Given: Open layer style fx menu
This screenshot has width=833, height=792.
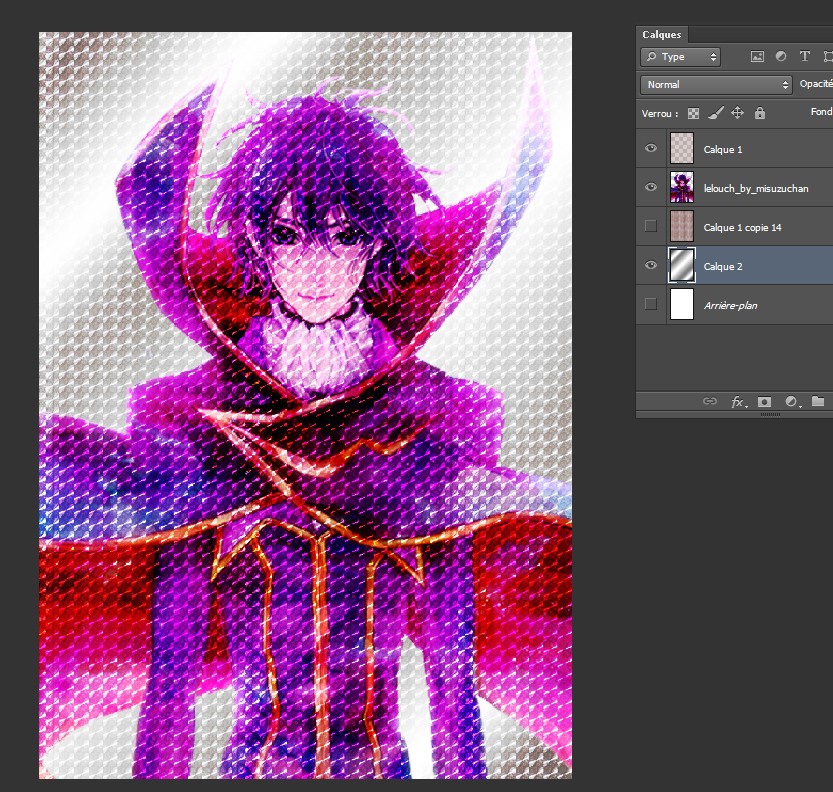Looking at the screenshot, I should pyautogui.click(x=738, y=402).
